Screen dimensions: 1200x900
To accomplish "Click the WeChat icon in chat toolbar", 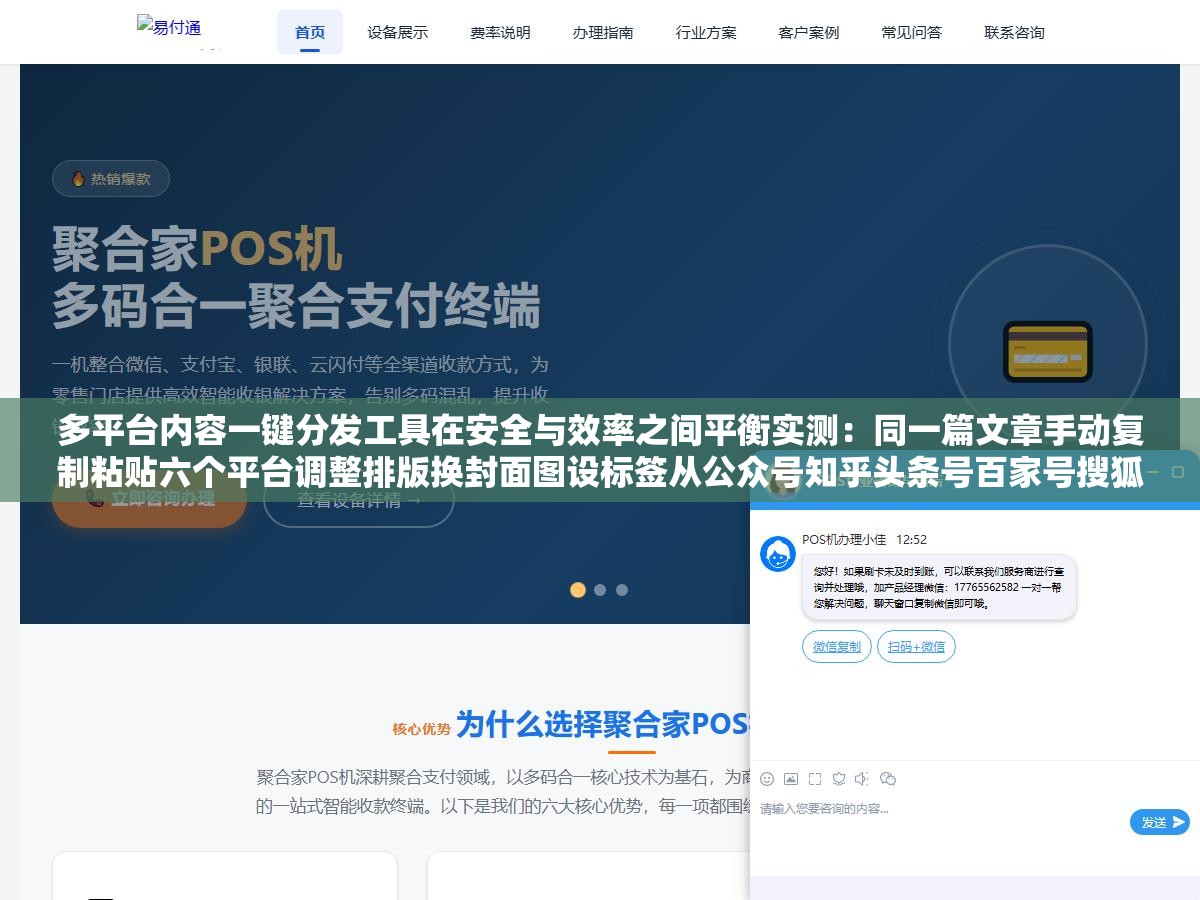I will point(887,779).
